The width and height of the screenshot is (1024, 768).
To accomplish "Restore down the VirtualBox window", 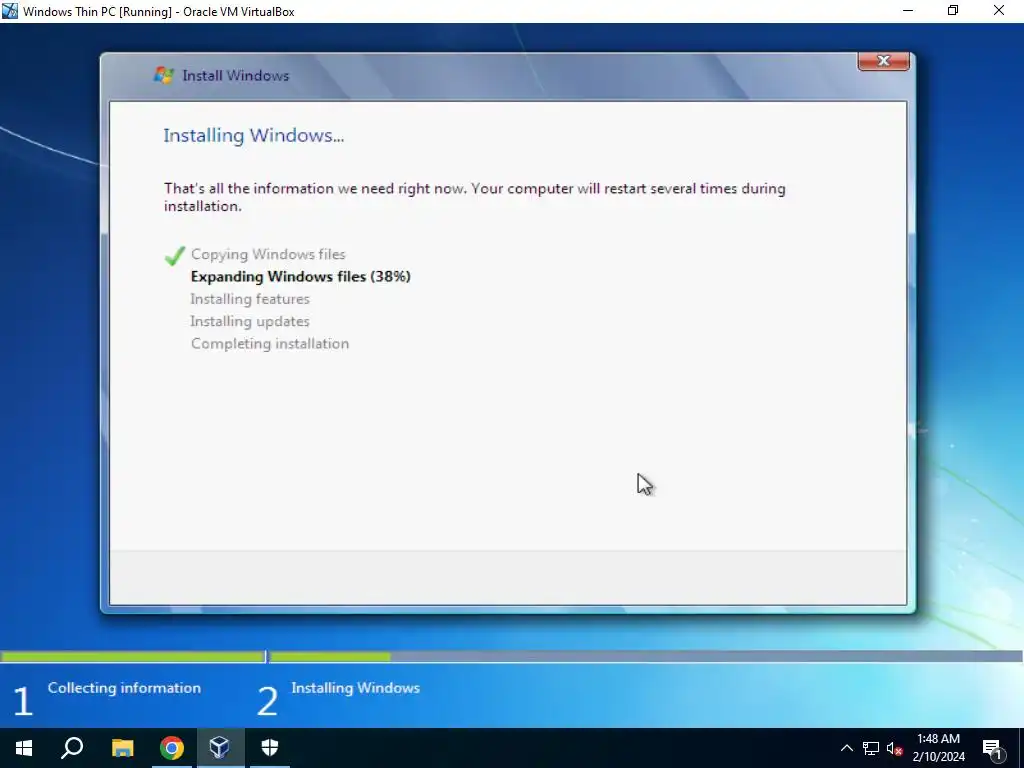I will (953, 11).
